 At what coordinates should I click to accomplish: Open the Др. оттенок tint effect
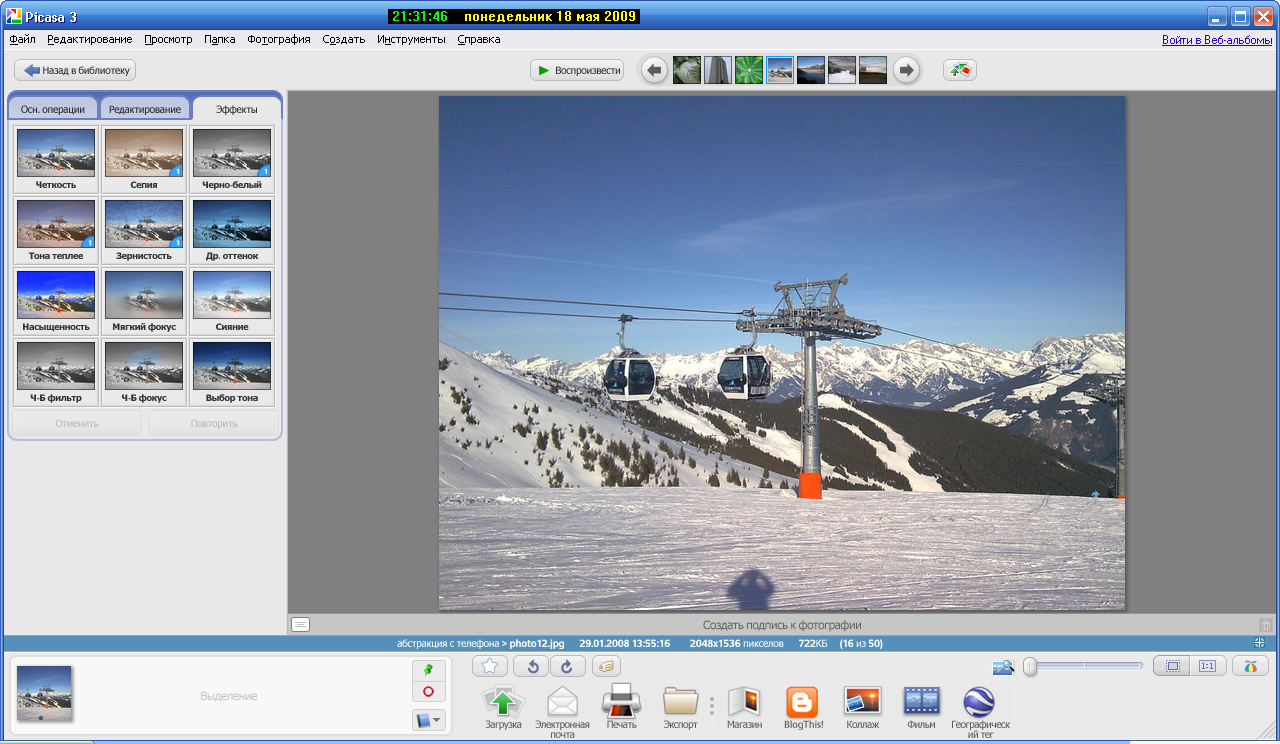(232, 230)
